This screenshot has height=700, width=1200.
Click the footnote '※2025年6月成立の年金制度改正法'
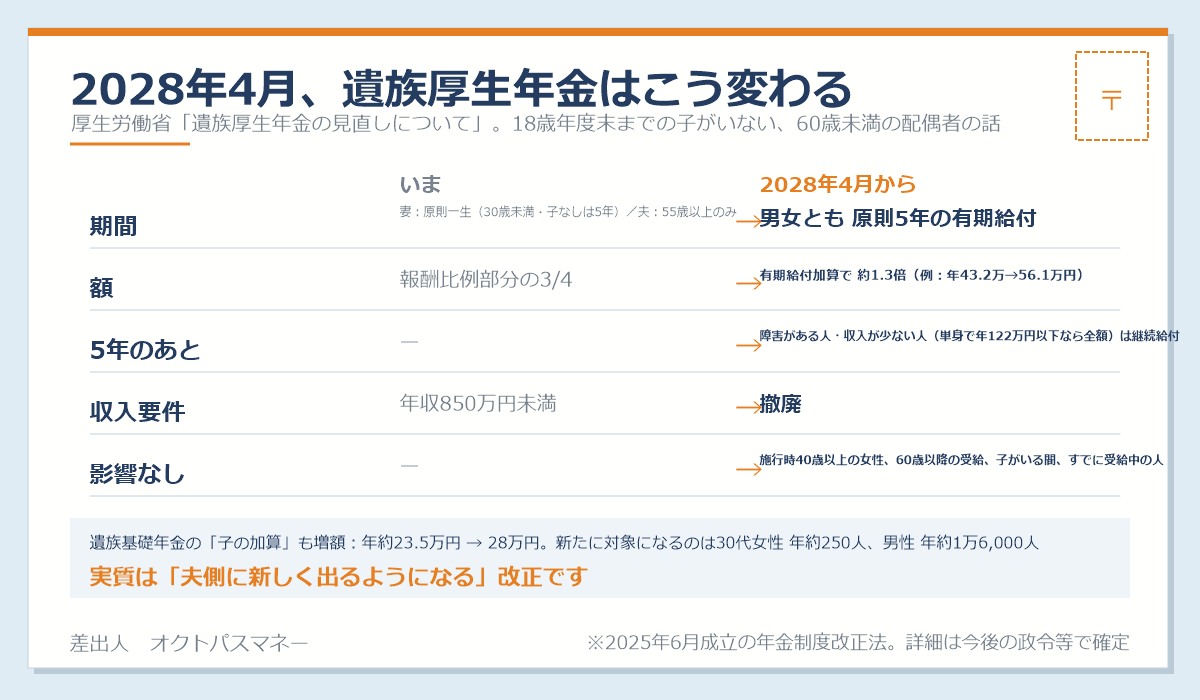[738, 643]
